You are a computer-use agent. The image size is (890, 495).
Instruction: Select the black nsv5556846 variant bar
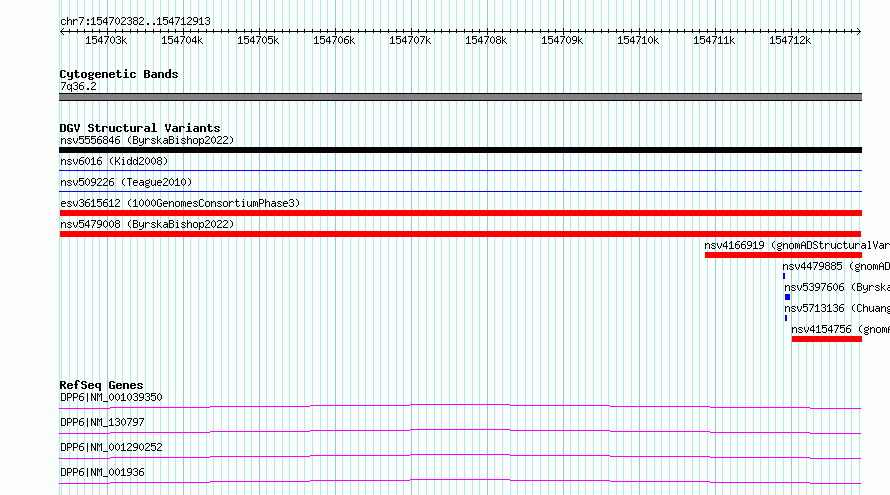(460, 150)
